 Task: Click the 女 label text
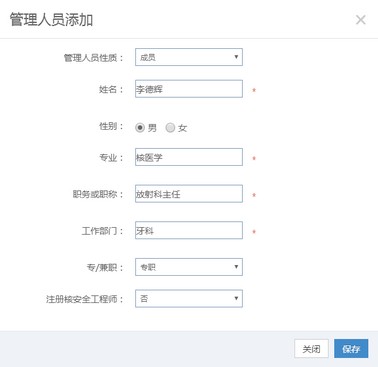pos(182,128)
